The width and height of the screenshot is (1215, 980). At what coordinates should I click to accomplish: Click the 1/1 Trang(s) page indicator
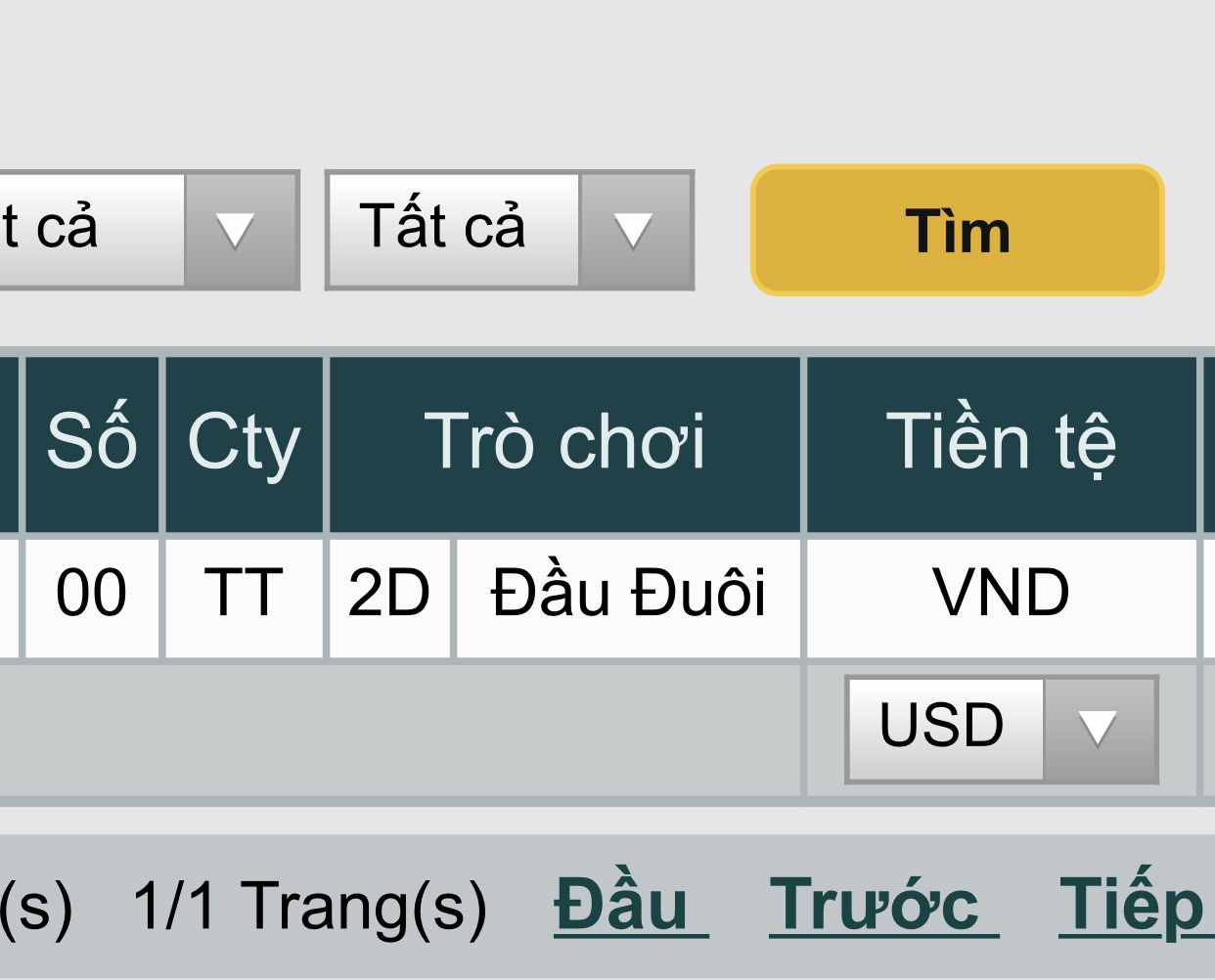[309, 908]
